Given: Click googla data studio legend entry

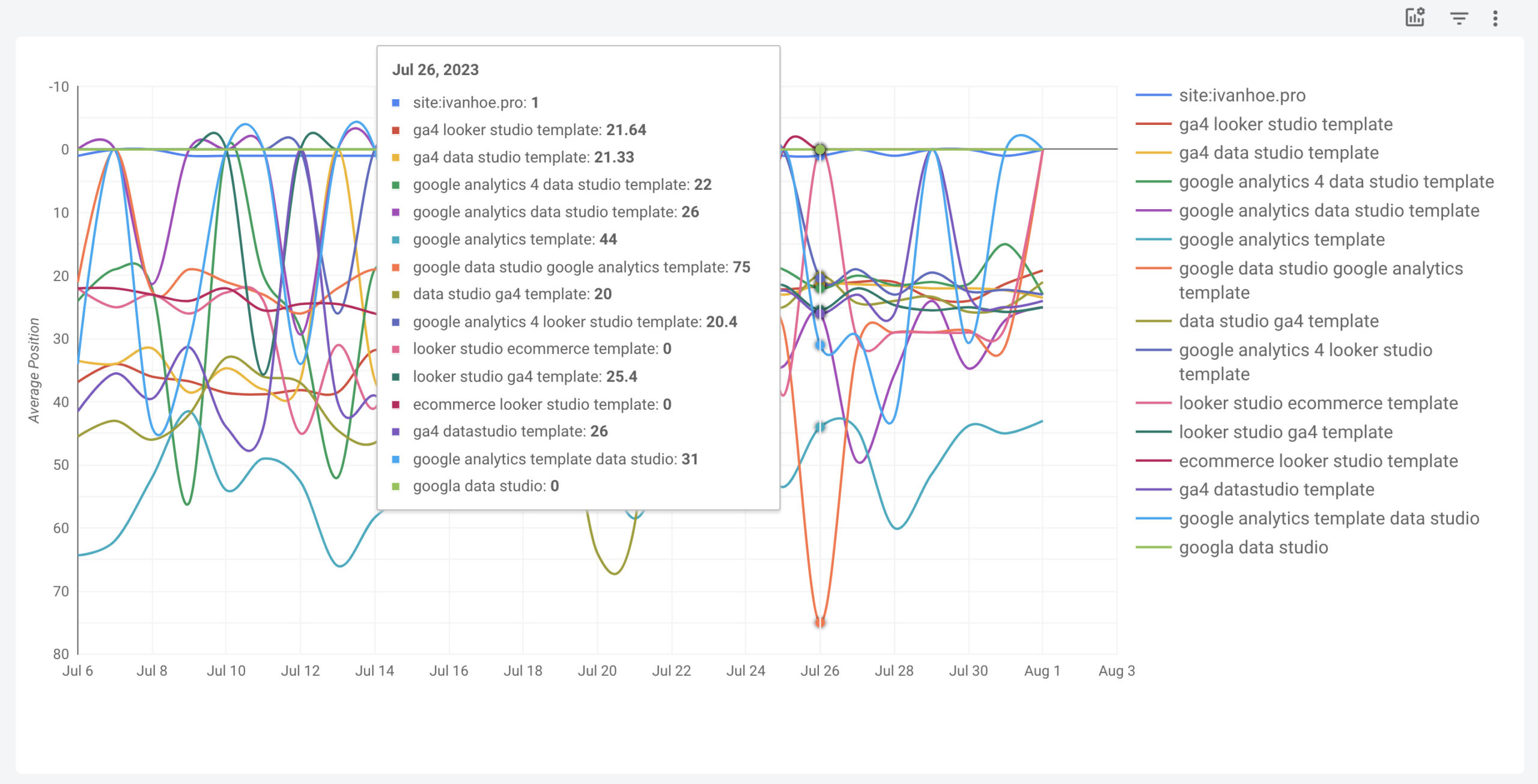Looking at the screenshot, I should pyautogui.click(x=1253, y=547).
